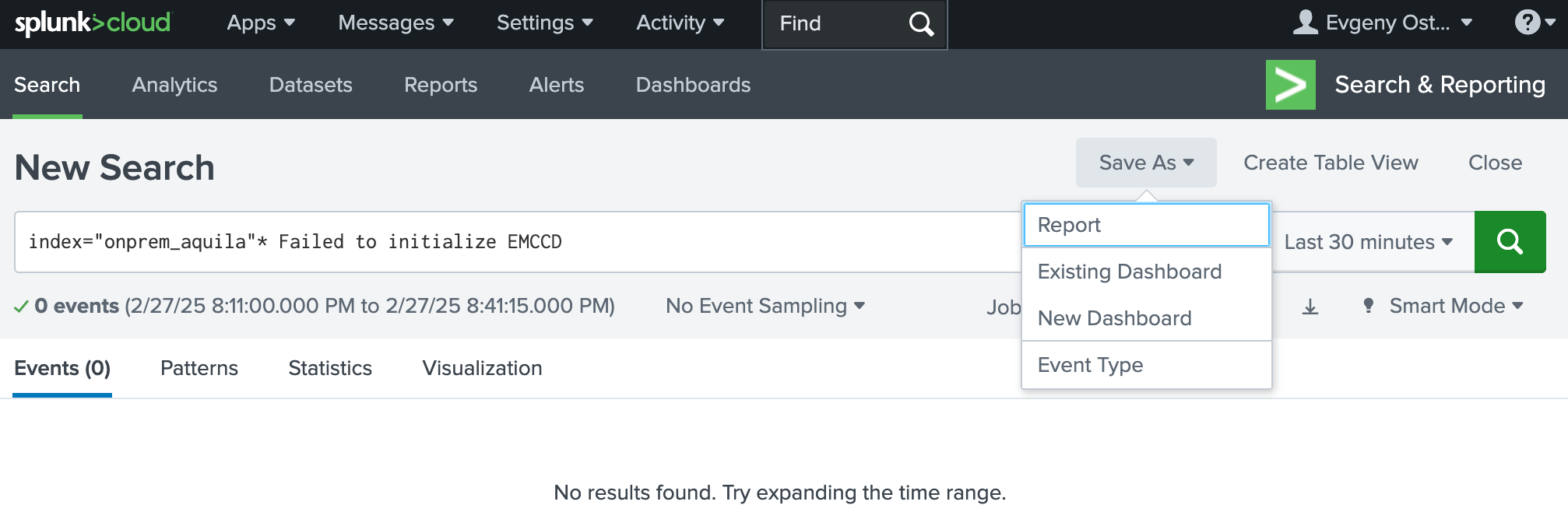This screenshot has height=519, width=1568.
Task: Expand the No Event Sampling dropdown
Action: (765, 306)
